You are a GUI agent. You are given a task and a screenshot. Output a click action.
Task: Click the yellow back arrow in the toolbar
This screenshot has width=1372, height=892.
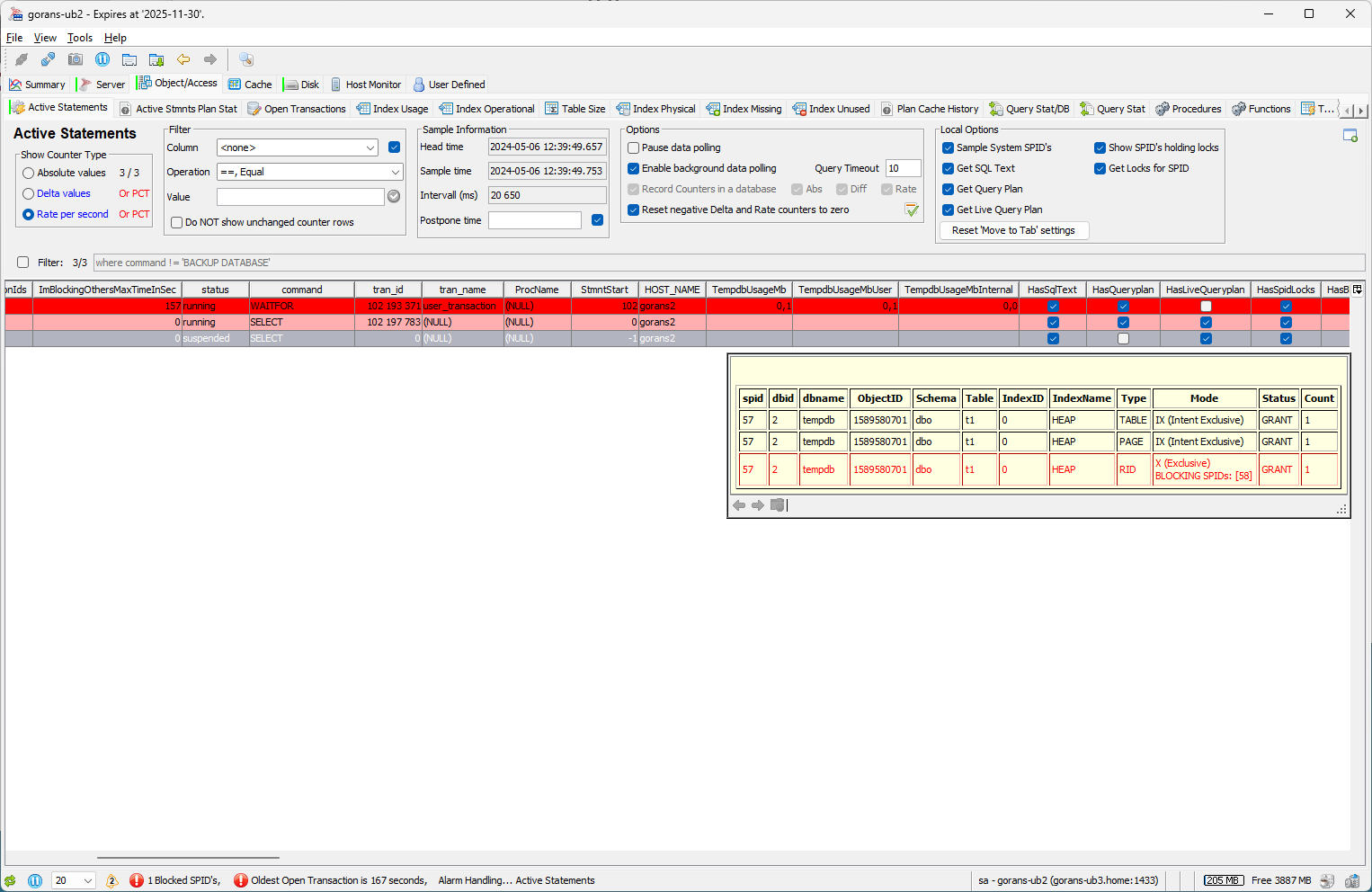pos(183,59)
